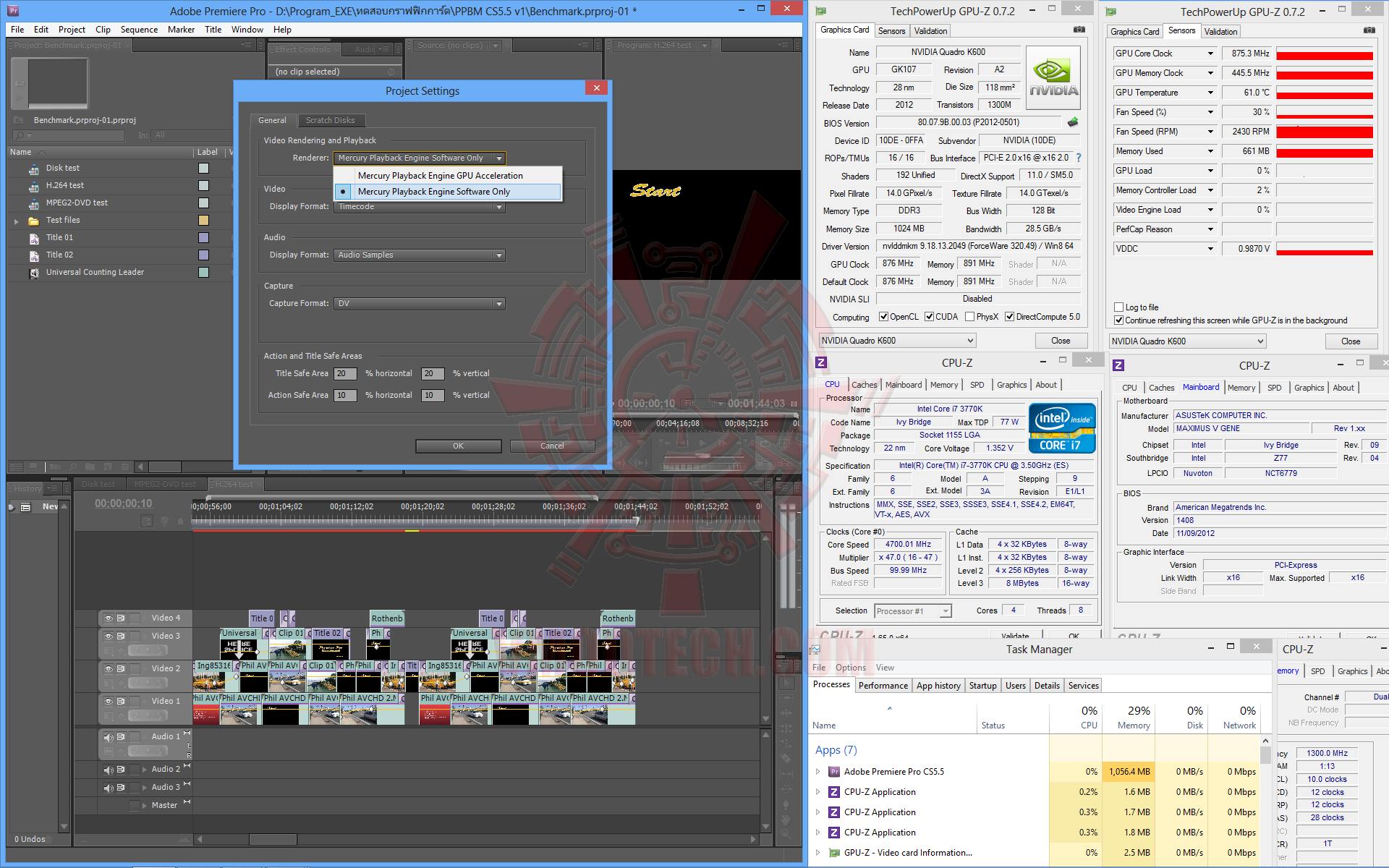Click bus interface question mark icon

pos(1079,158)
